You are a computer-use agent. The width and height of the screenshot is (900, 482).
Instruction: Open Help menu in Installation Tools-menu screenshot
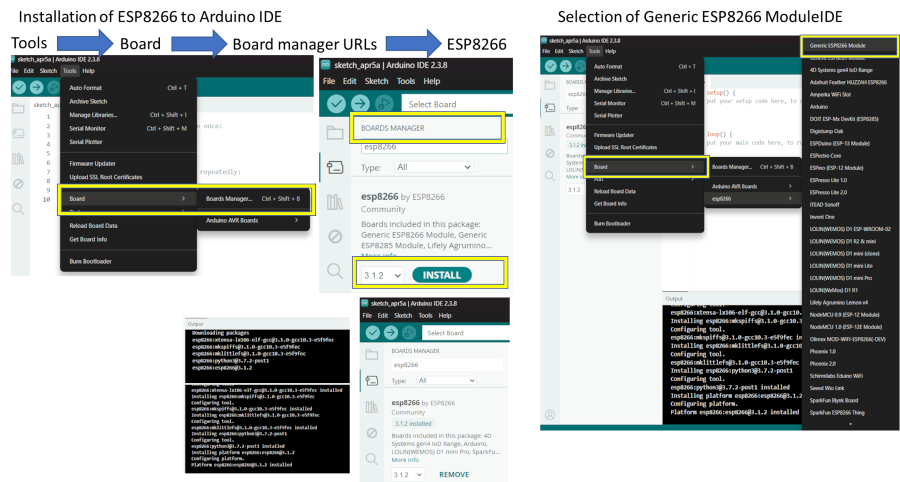click(88, 71)
